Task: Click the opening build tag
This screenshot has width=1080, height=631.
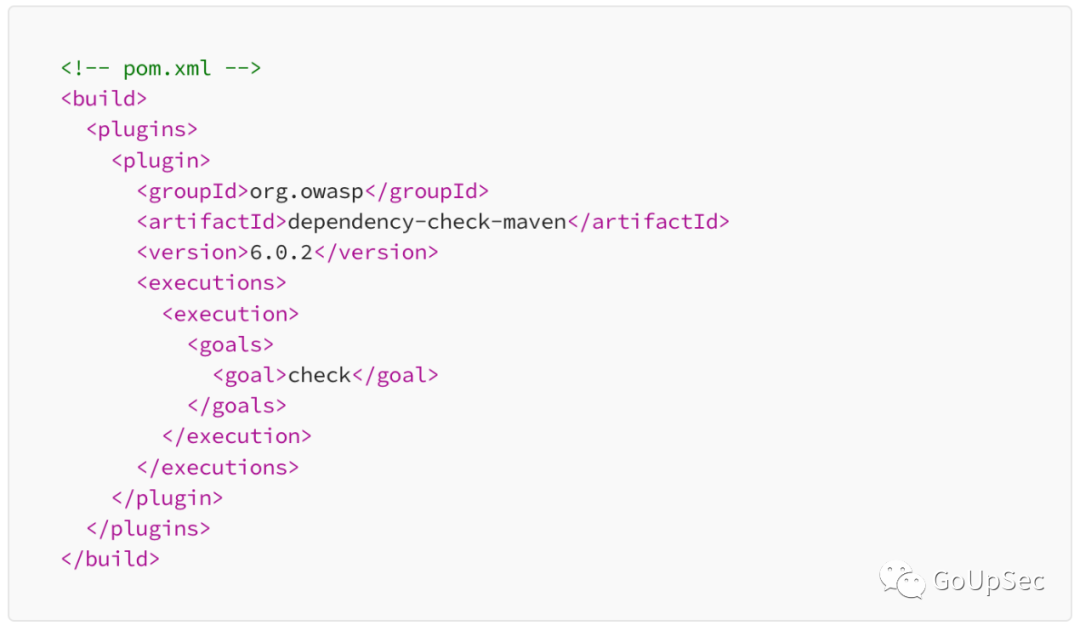Action: [104, 99]
